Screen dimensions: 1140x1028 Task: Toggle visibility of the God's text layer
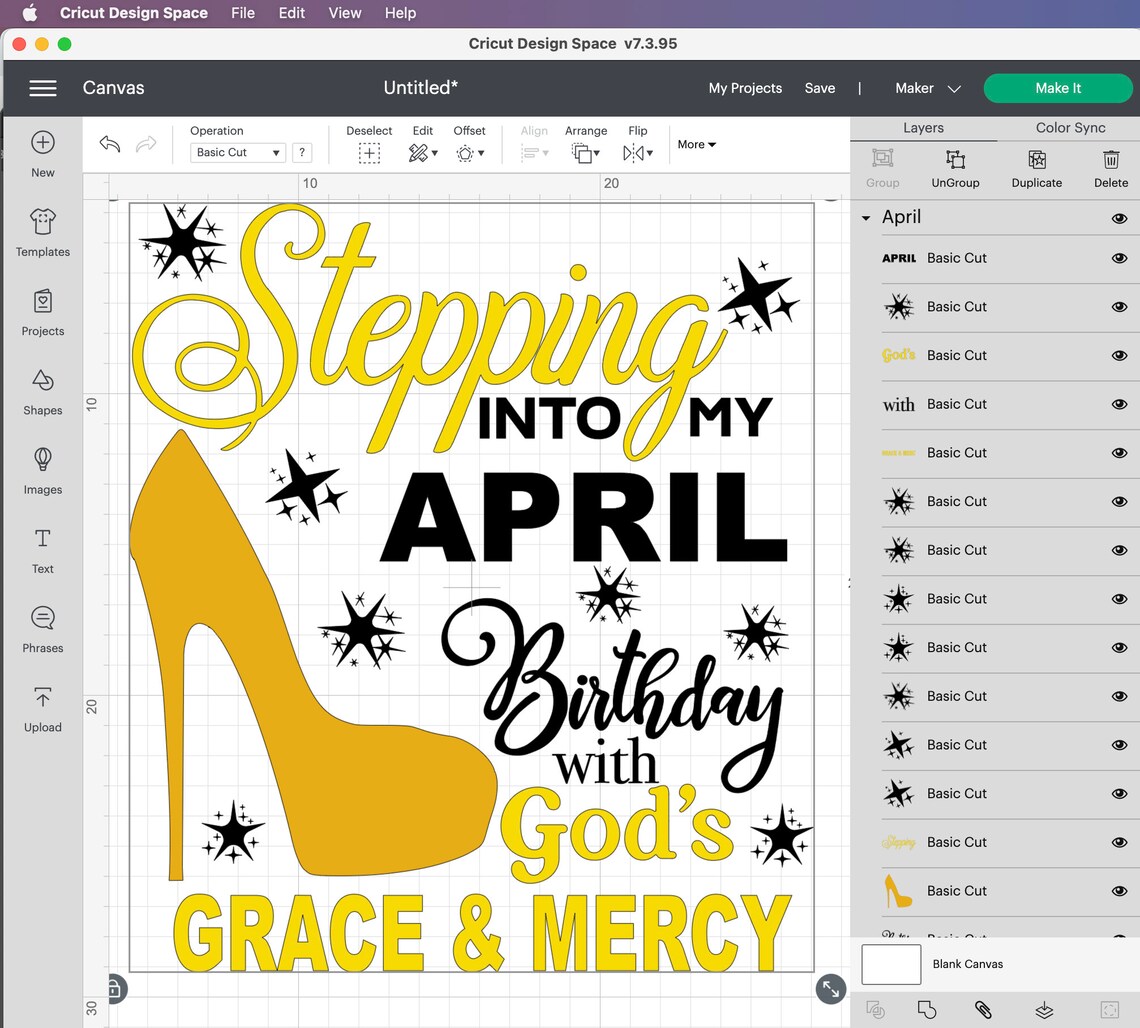point(1119,355)
